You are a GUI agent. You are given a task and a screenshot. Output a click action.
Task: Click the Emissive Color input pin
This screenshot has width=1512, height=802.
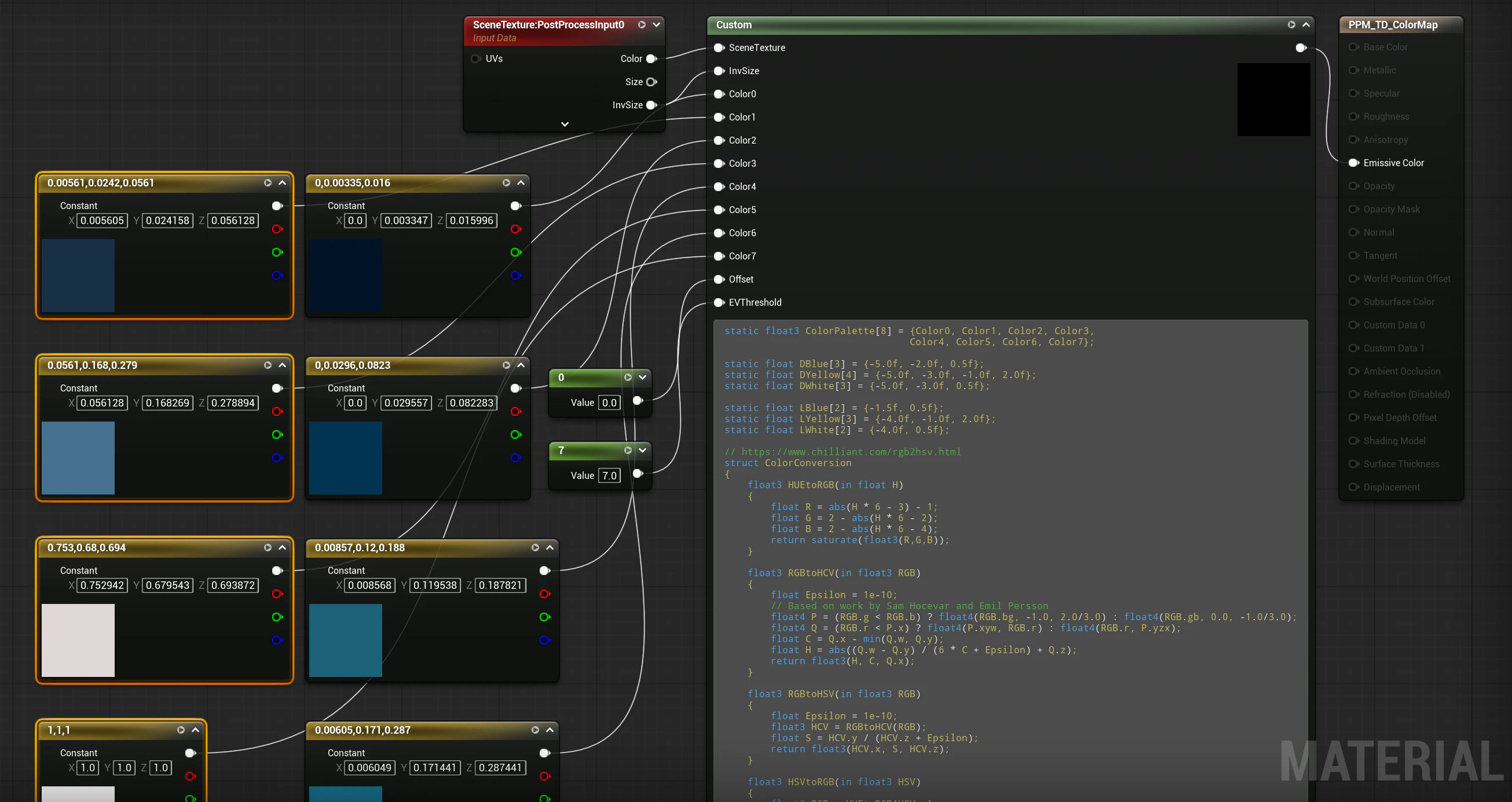1353,163
